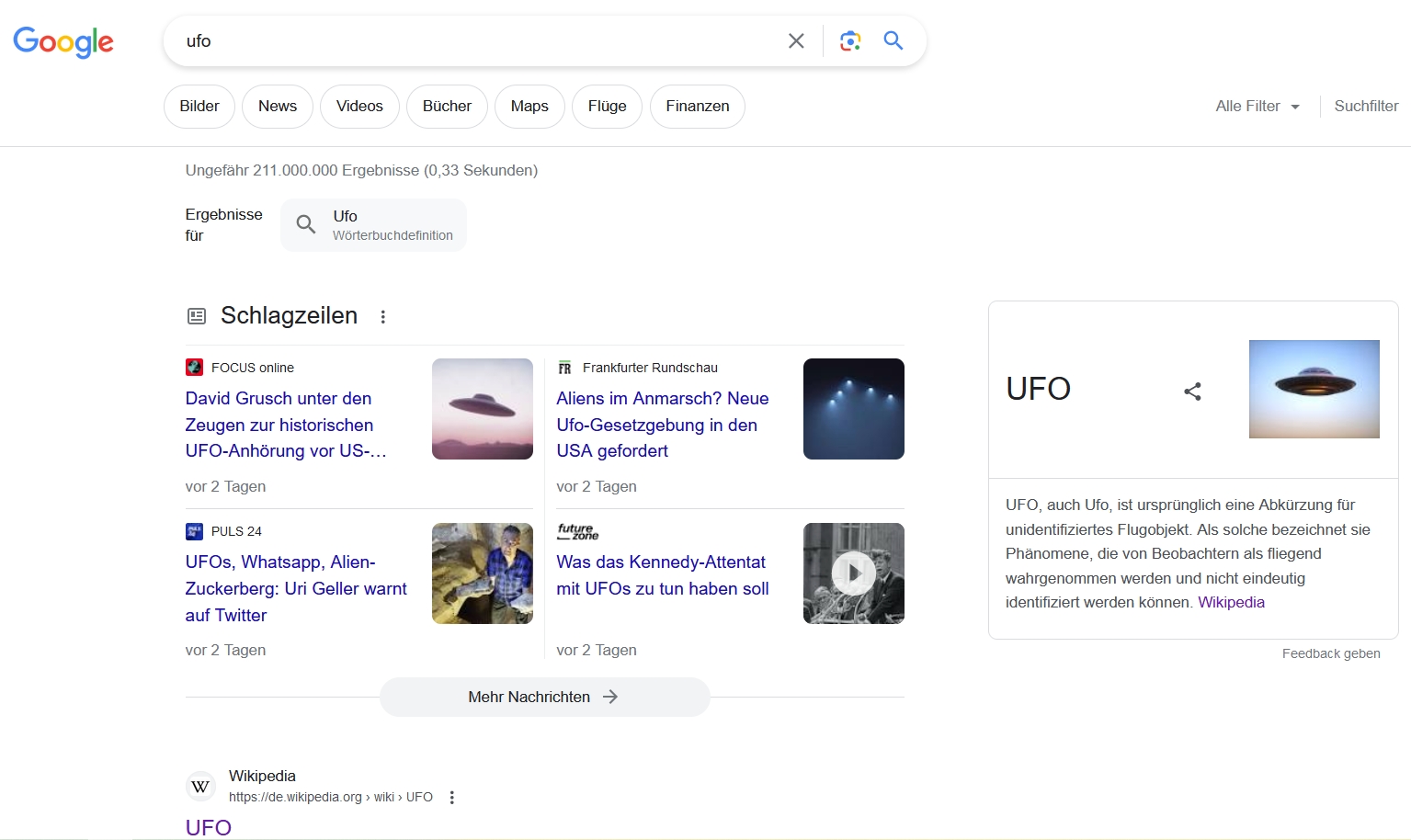Image resolution: width=1411 pixels, height=840 pixels.
Task: Expand the Alle Filter dropdown
Action: (1257, 106)
